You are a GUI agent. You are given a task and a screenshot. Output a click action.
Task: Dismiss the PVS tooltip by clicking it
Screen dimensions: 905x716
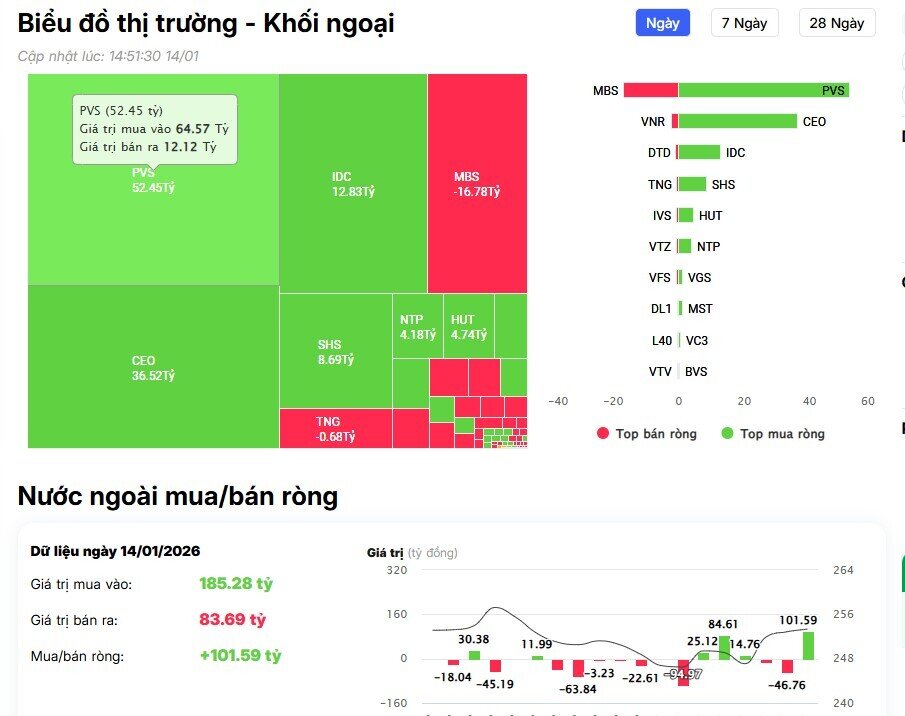coord(154,128)
